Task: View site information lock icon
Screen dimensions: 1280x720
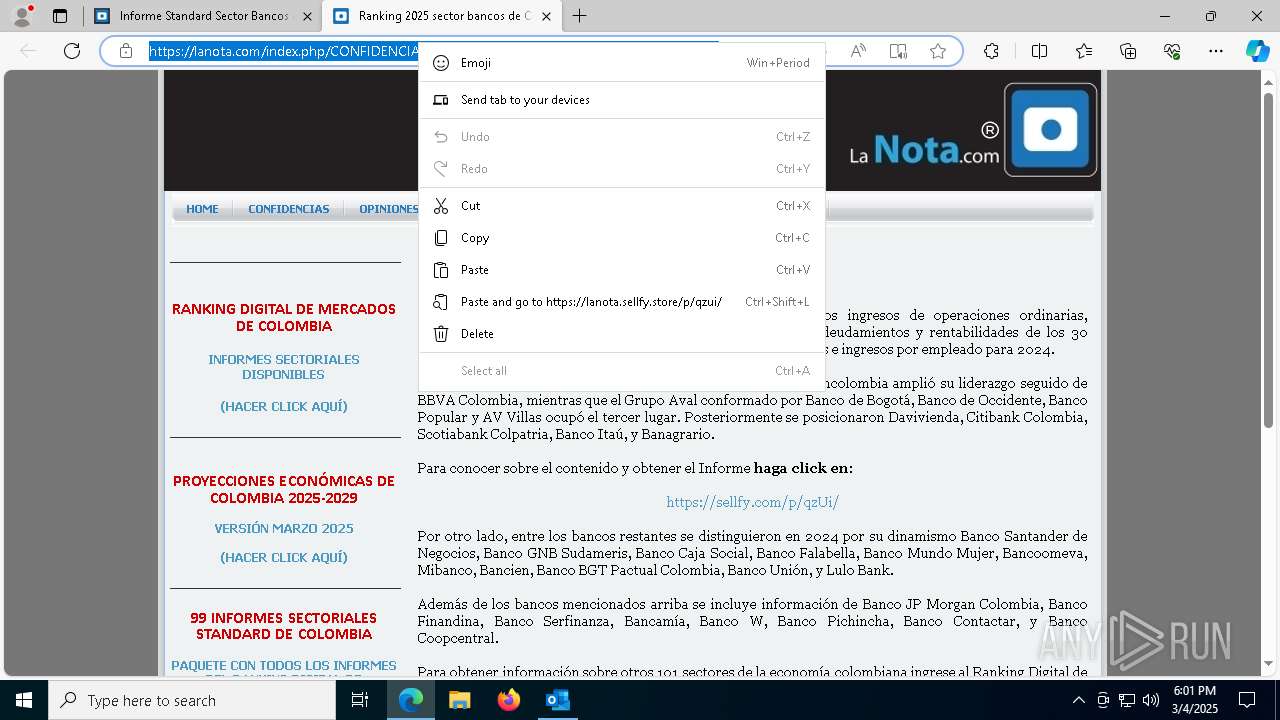Action: (126, 51)
